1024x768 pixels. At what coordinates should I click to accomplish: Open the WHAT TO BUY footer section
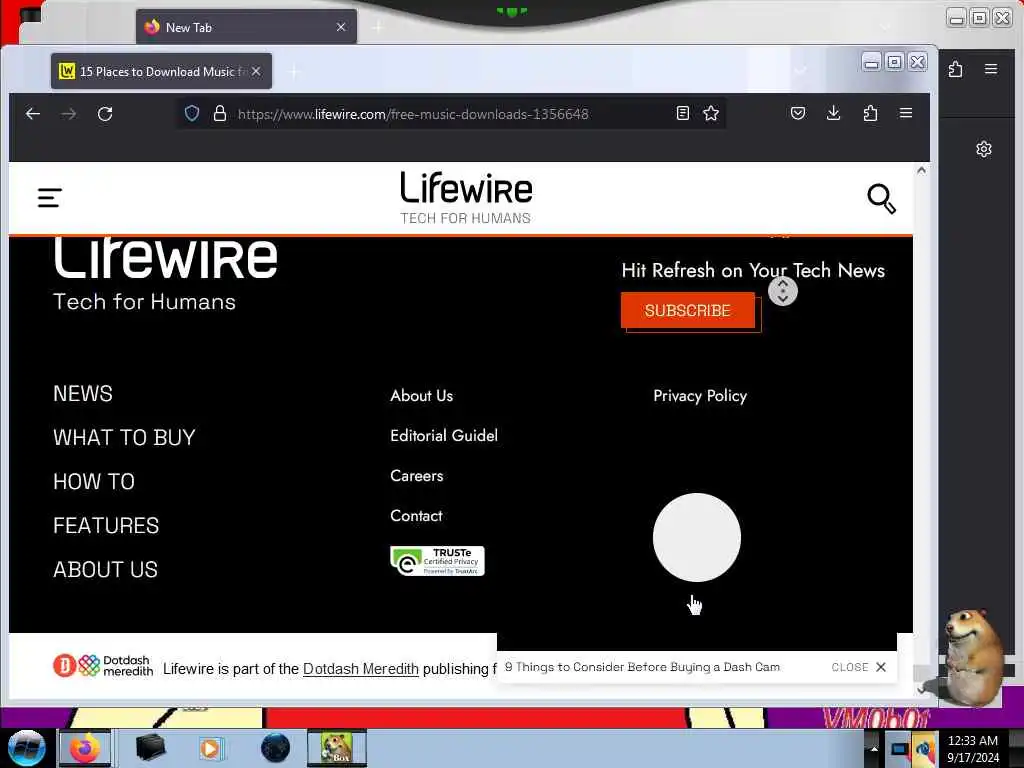click(124, 438)
